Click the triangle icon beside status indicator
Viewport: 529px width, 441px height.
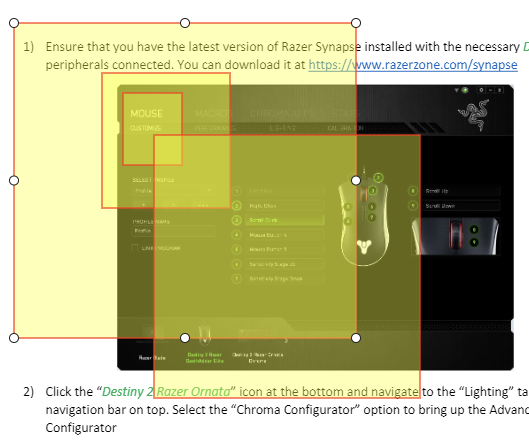click(456, 90)
